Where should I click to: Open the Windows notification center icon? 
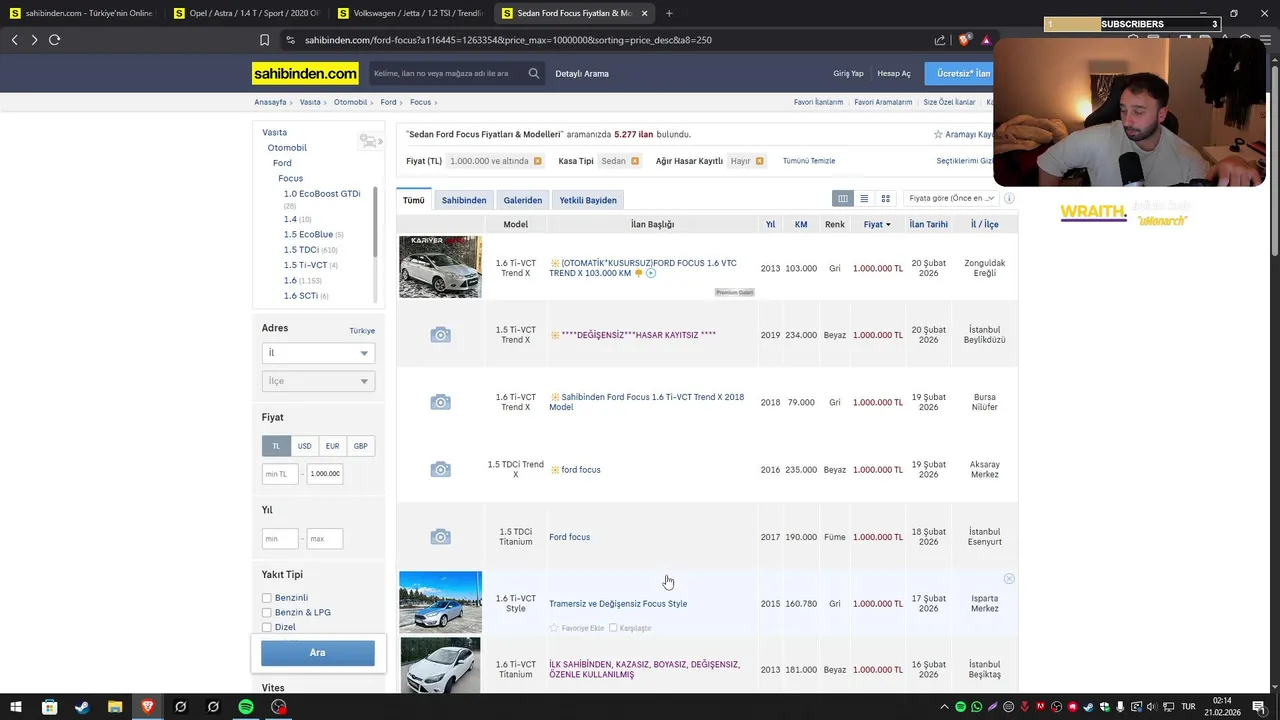click(1260, 707)
